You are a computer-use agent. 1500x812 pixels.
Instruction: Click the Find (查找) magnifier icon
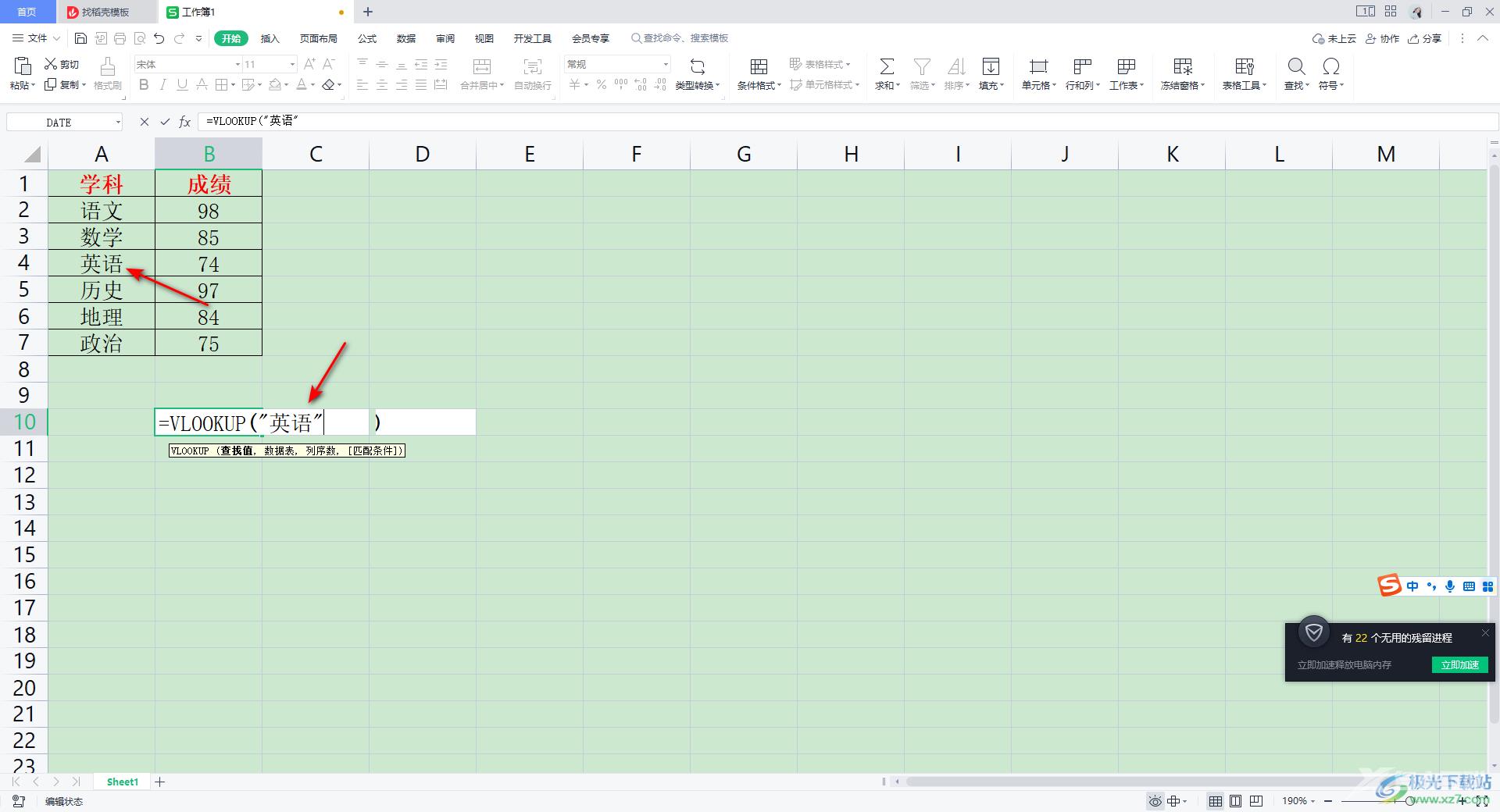(x=1296, y=66)
